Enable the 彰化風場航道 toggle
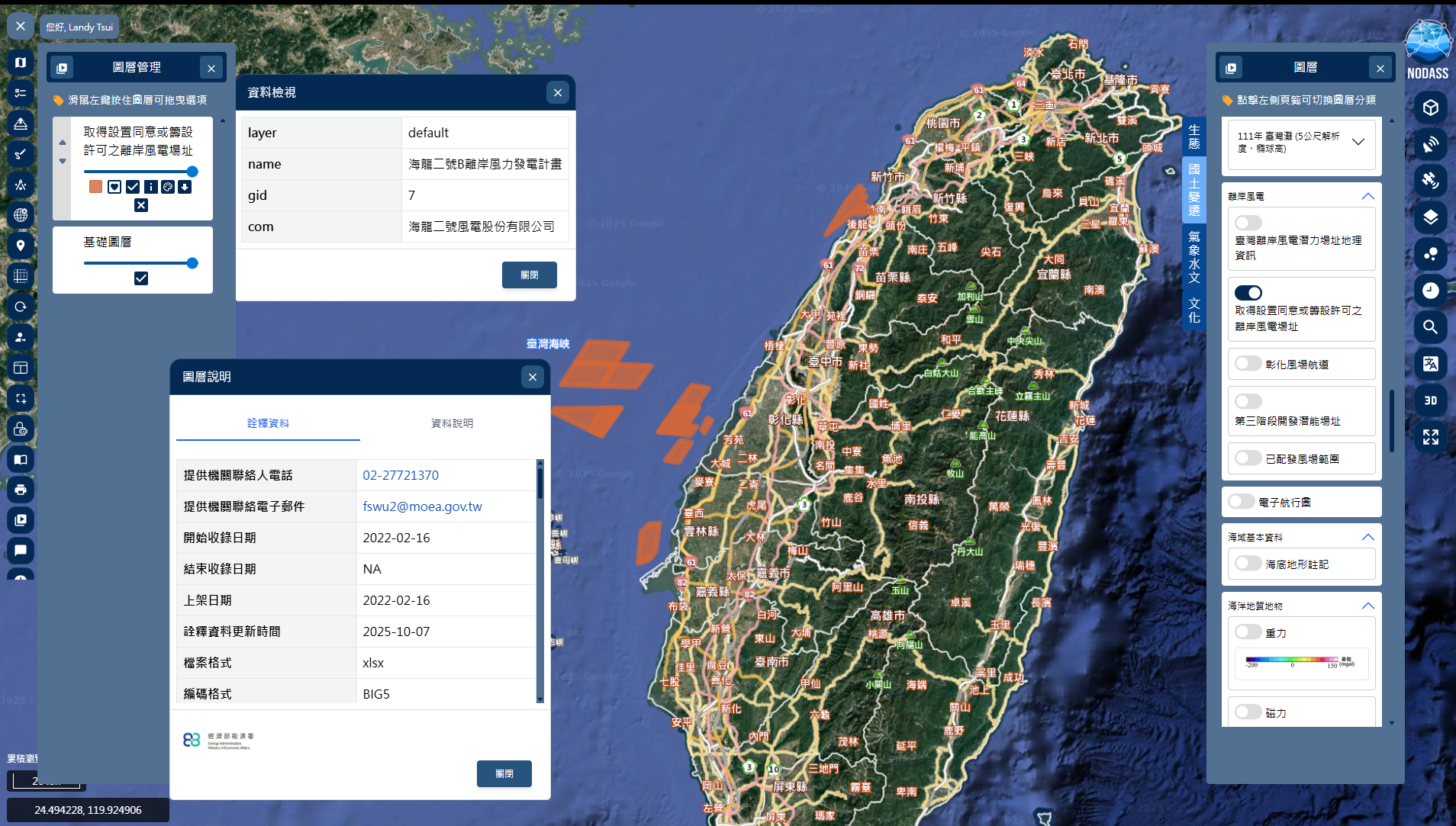The height and width of the screenshot is (826, 1456). tap(1248, 364)
